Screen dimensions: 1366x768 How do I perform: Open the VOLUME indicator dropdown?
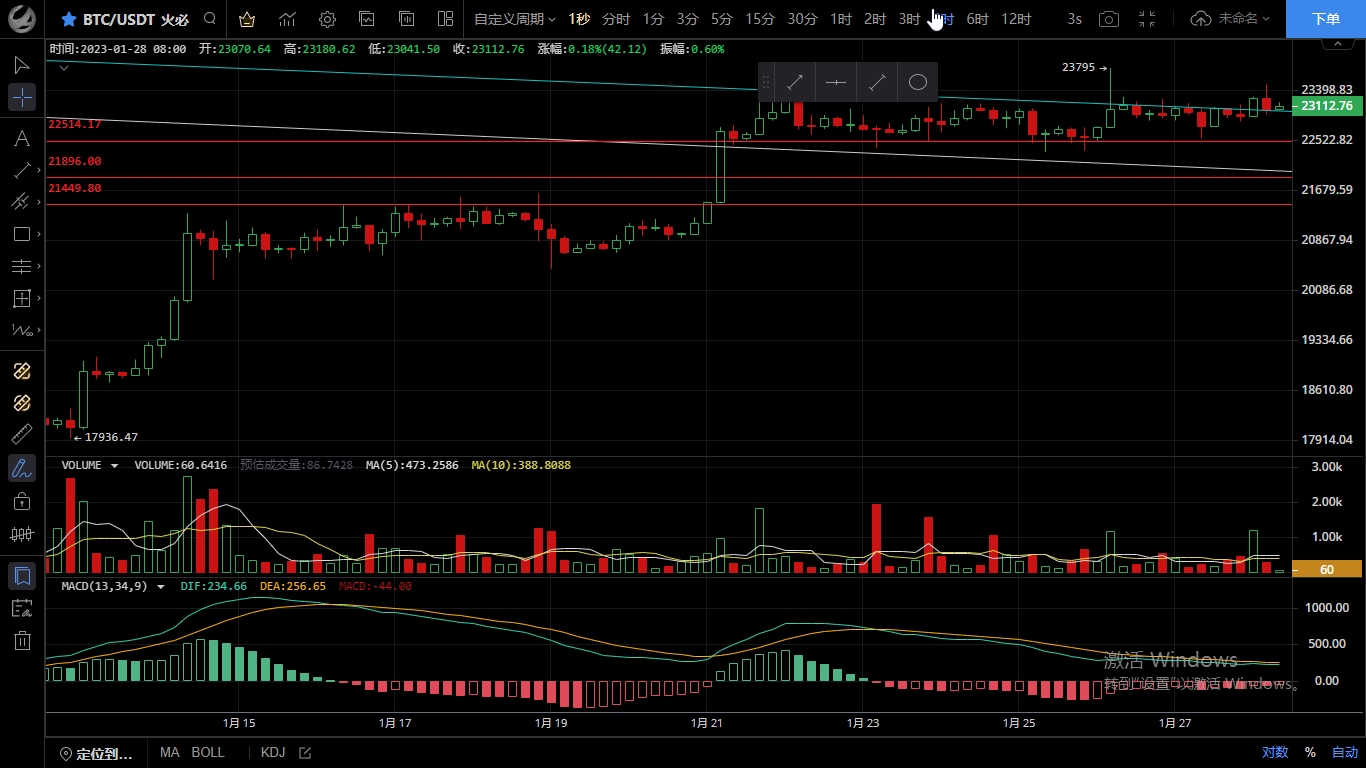coord(114,466)
